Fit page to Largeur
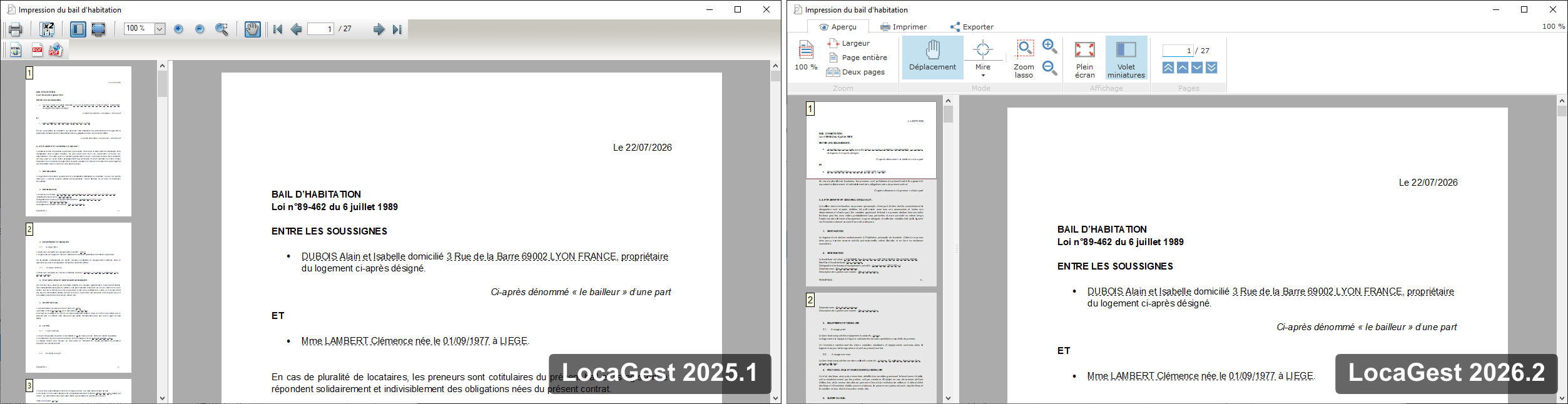This screenshot has width=1568, height=404. (x=848, y=43)
